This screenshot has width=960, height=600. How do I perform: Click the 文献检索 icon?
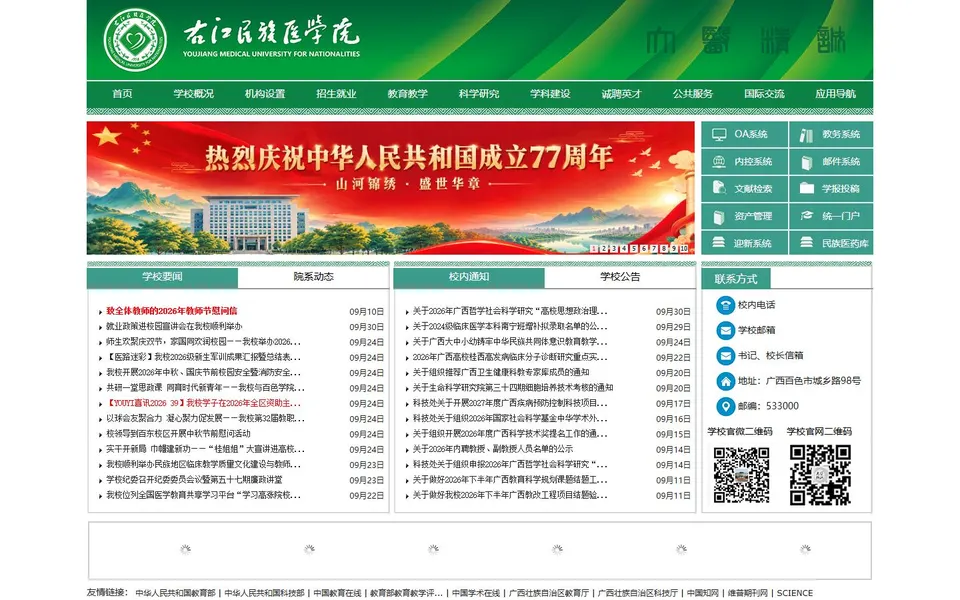[x=719, y=189]
